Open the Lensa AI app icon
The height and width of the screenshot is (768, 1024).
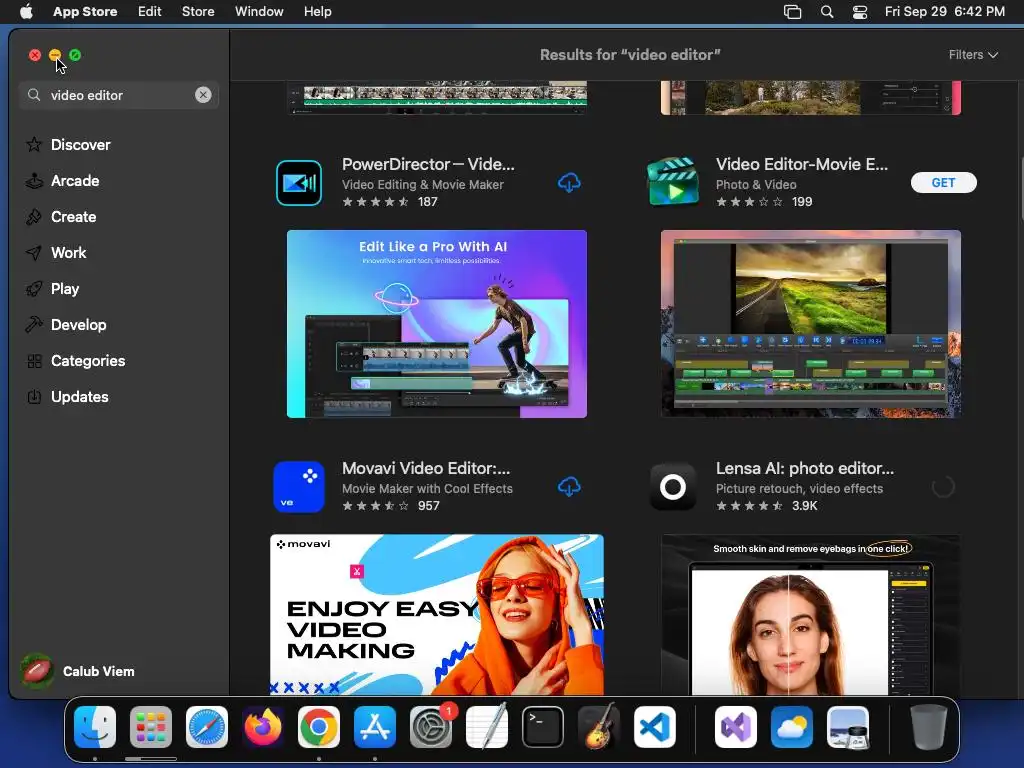[x=673, y=487]
